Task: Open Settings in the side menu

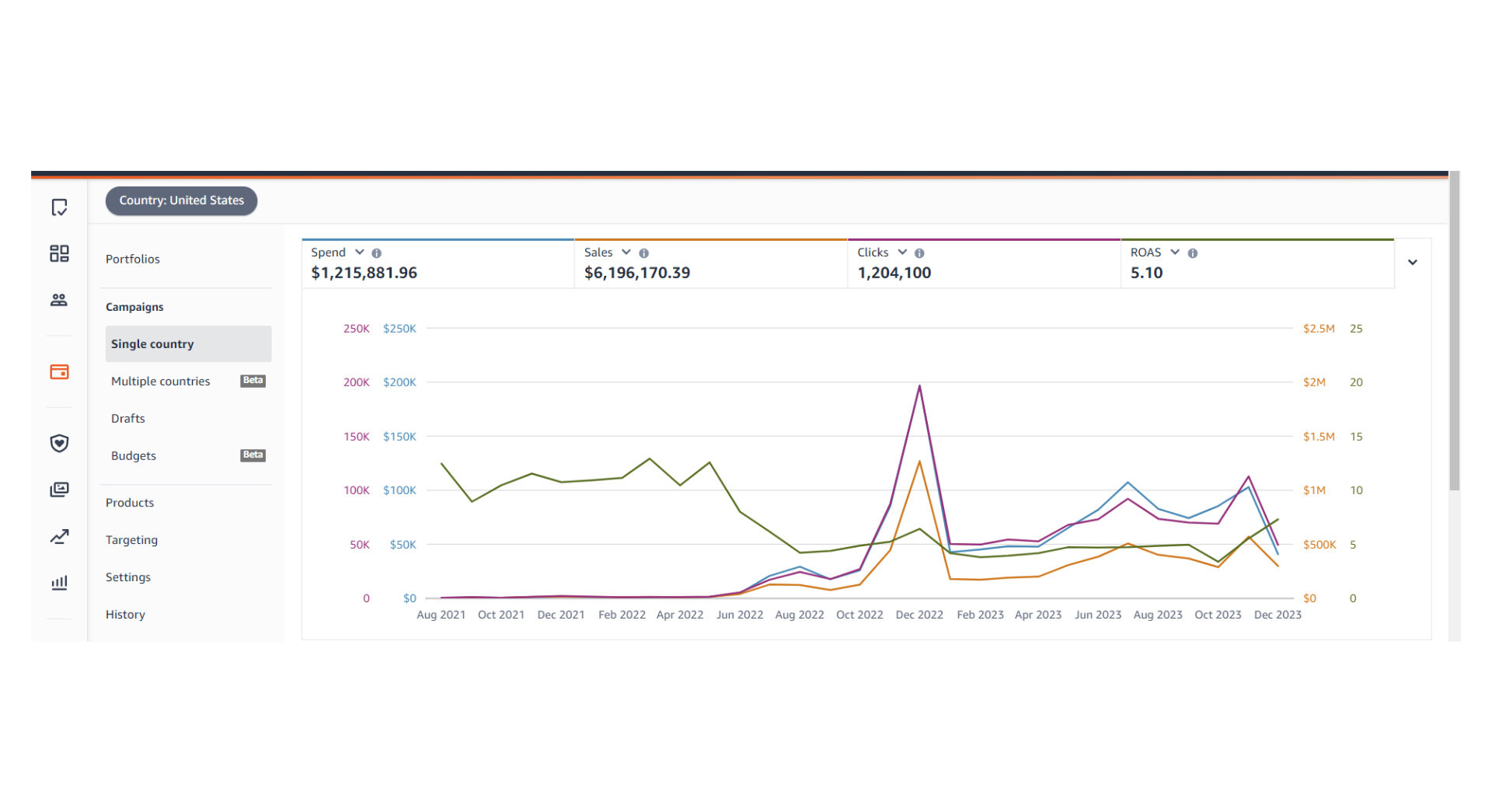Action: click(x=128, y=577)
